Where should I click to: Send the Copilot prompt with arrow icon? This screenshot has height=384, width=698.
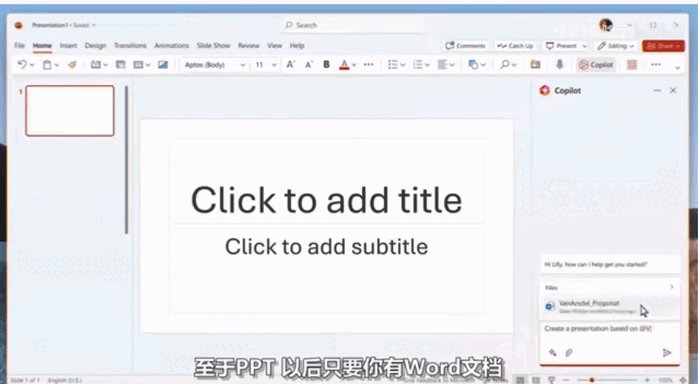666,352
